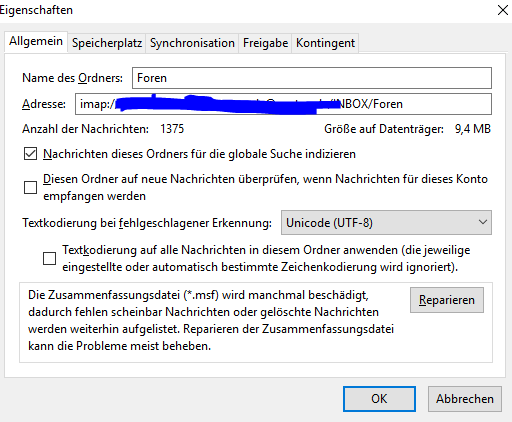The image size is (512, 422).
Task: Close the Eigenschaften dialog with the X
Action: click(503, 10)
